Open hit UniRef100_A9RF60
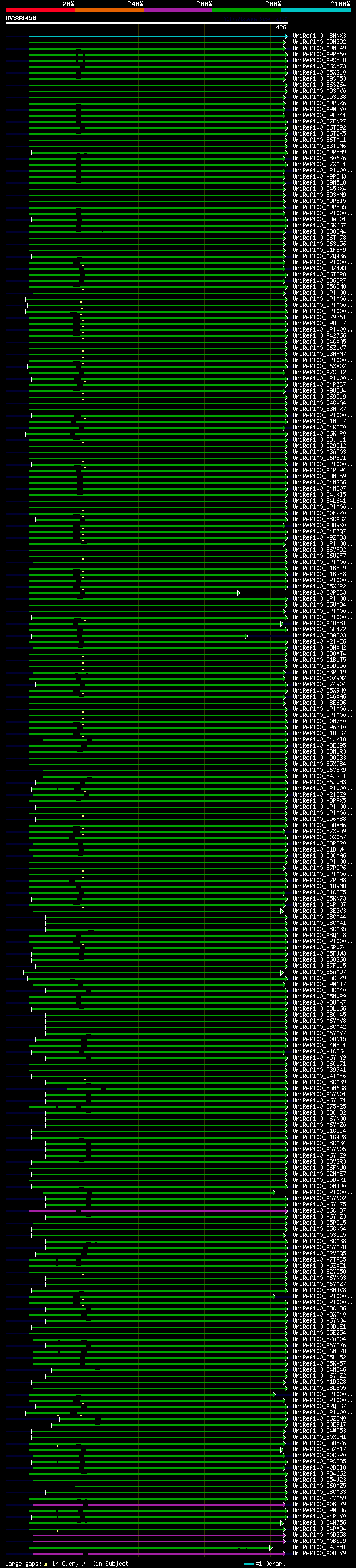356x1568 pixels. tap(319, 54)
